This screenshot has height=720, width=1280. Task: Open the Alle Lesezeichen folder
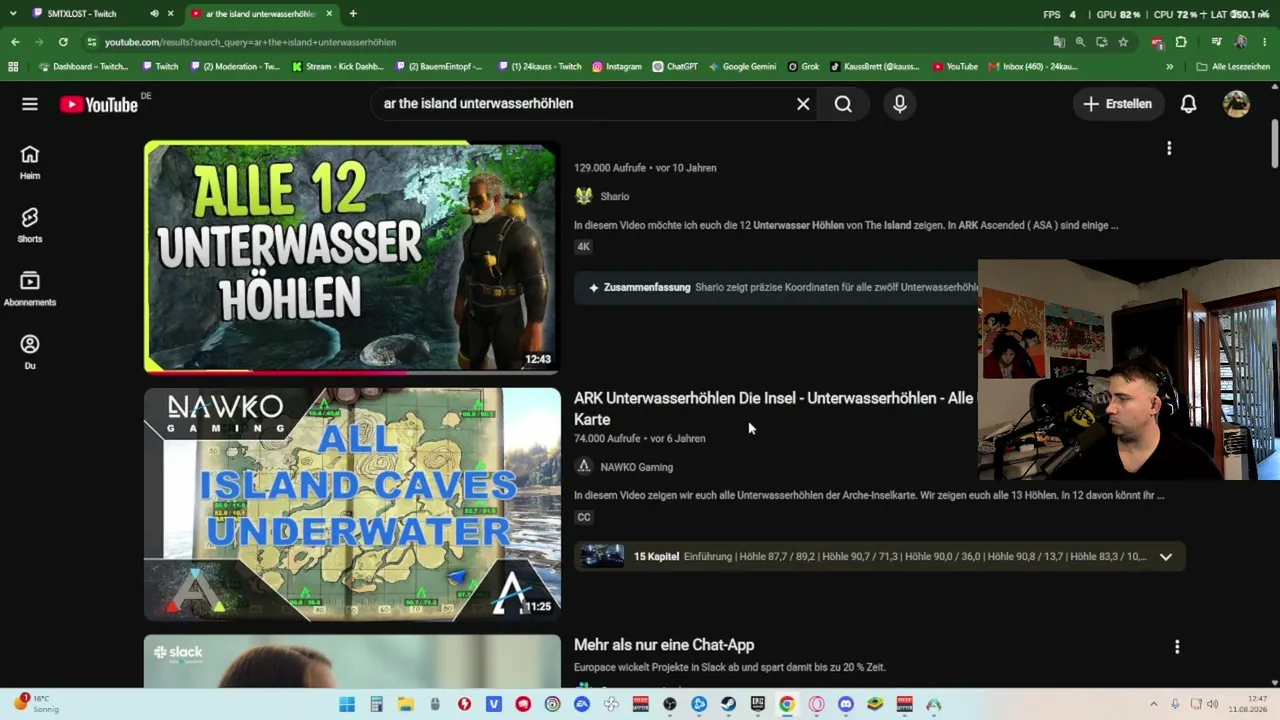(1232, 67)
